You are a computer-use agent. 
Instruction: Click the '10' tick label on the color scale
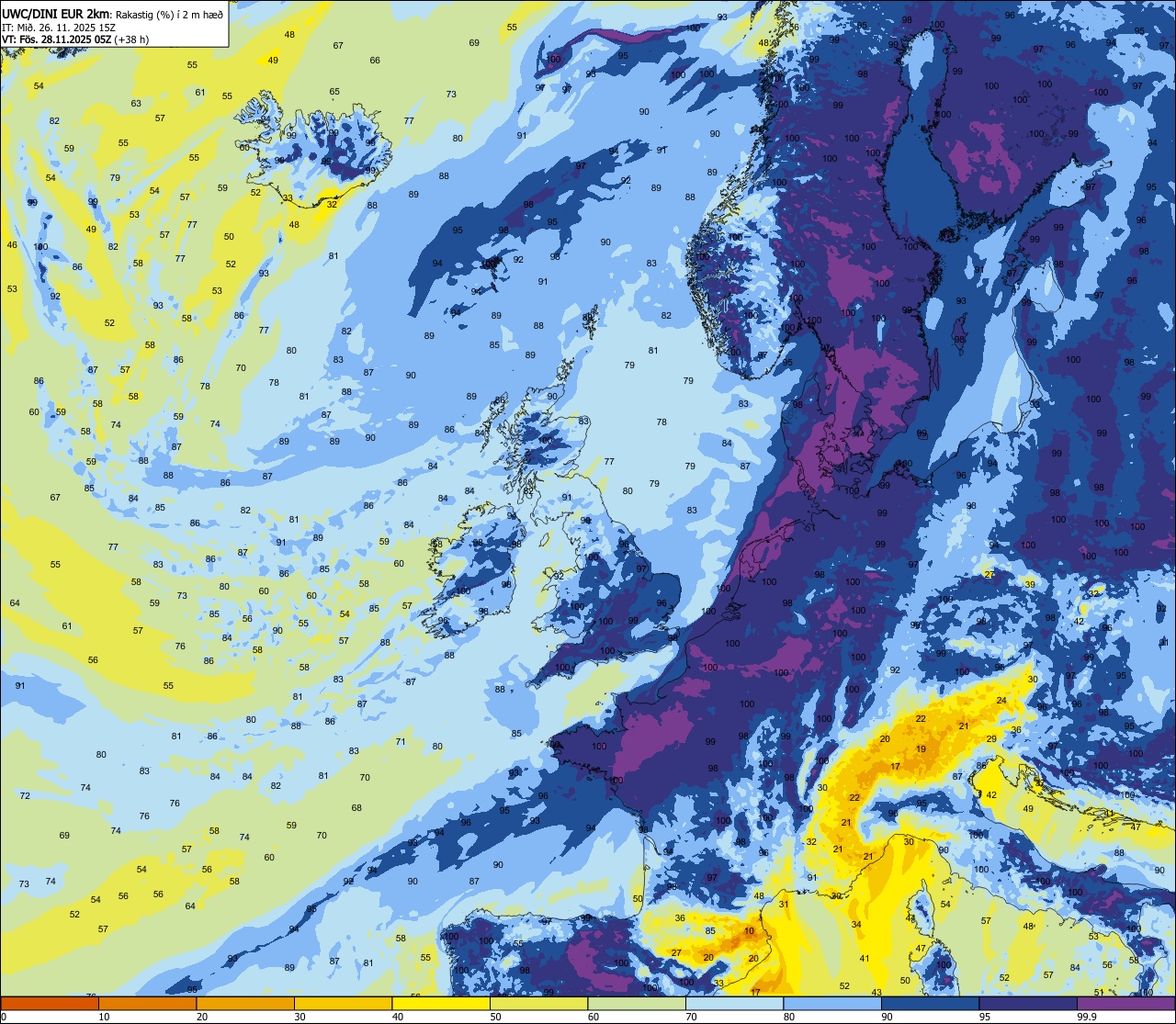point(104,1017)
